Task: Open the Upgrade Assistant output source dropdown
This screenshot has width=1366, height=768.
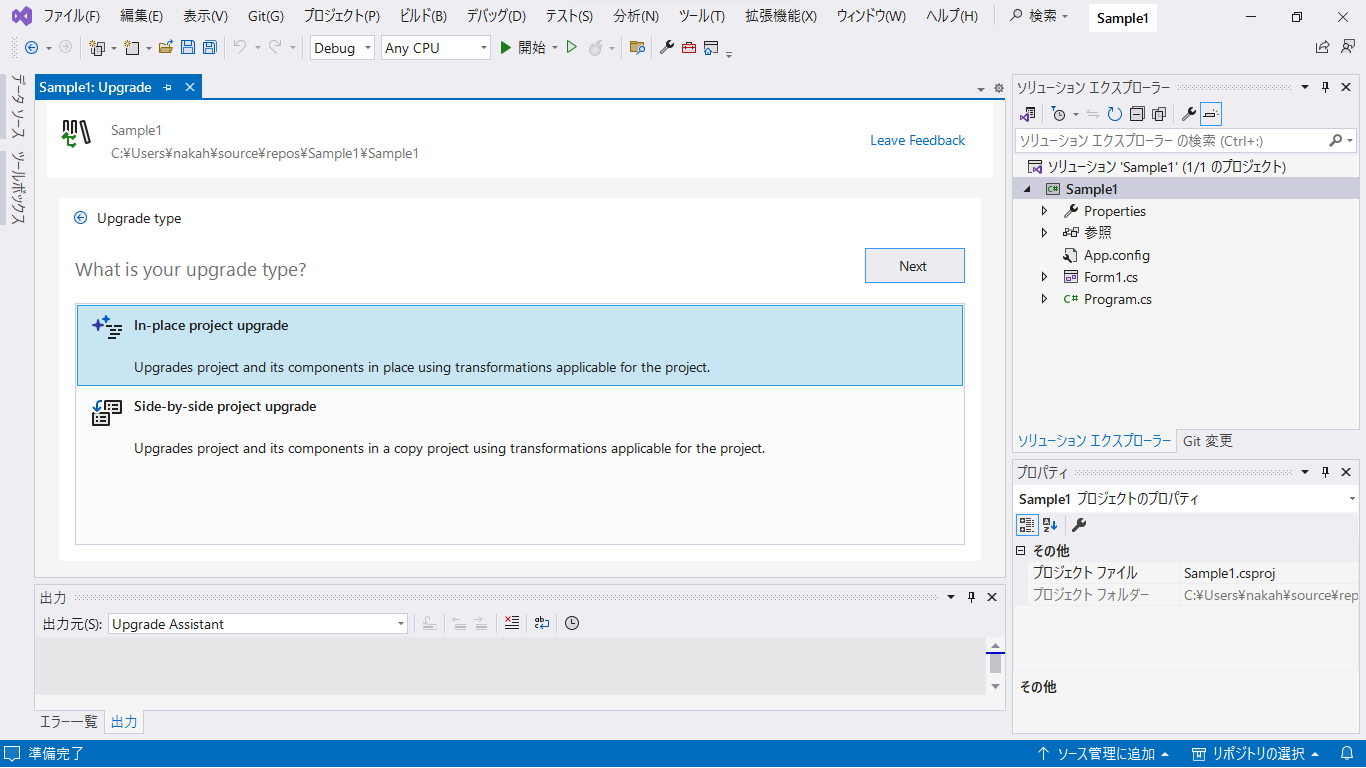Action: [258, 624]
